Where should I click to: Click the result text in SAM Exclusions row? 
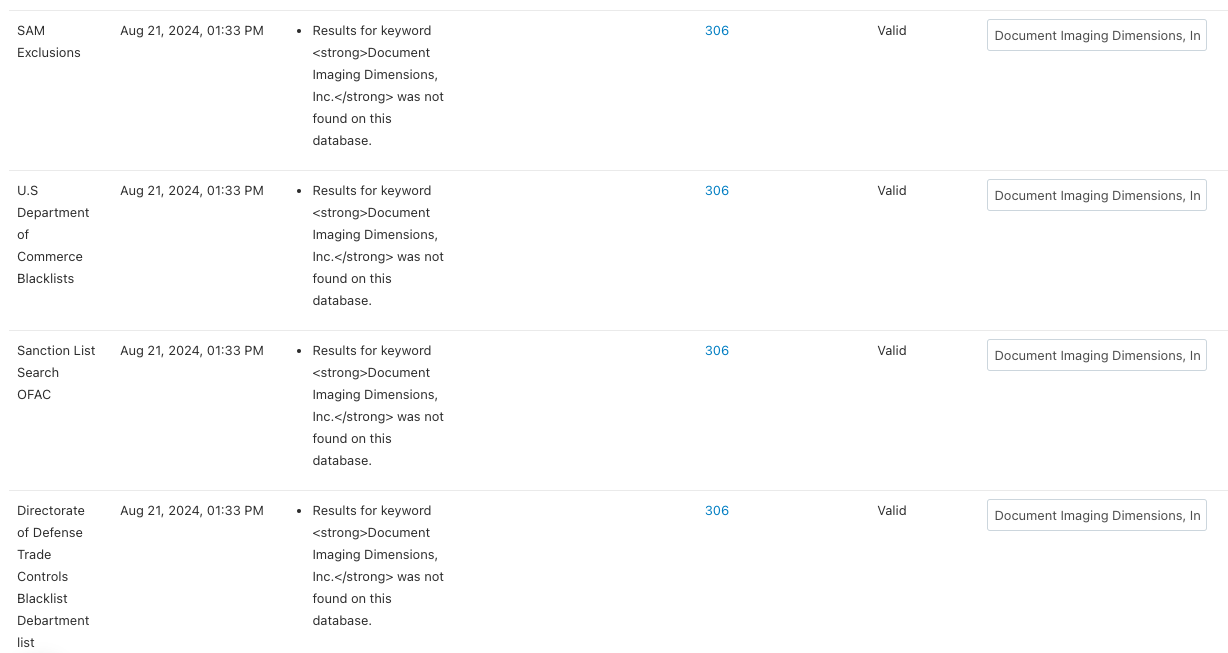378,86
